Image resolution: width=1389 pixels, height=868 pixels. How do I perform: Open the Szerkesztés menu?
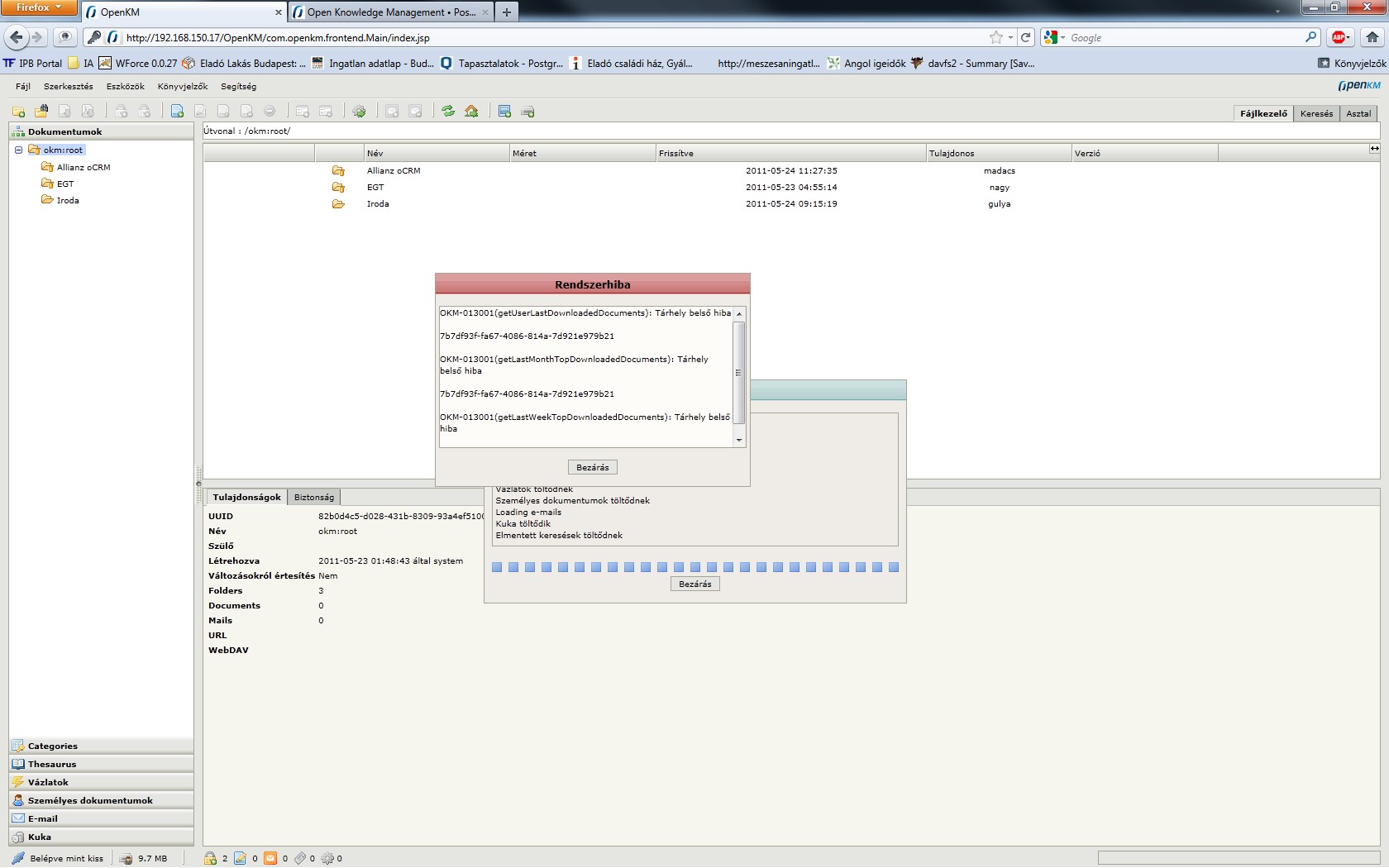[68, 86]
